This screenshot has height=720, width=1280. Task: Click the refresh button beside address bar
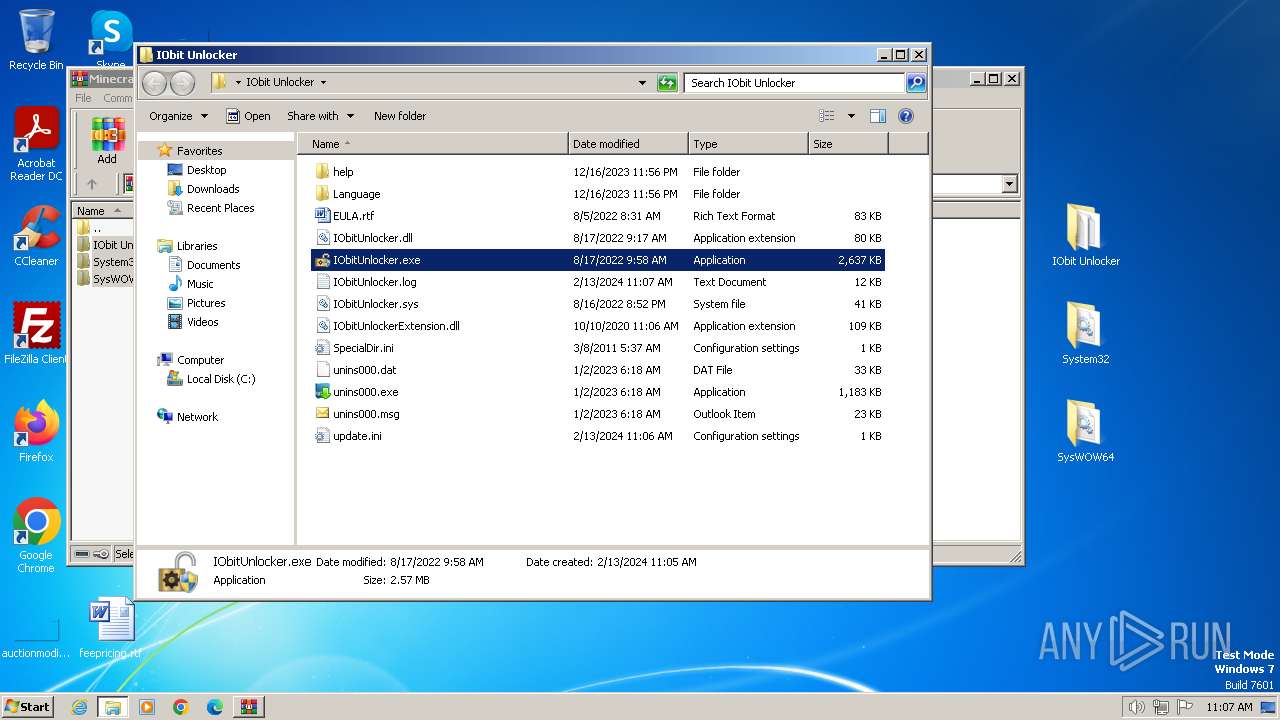click(667, 83)
